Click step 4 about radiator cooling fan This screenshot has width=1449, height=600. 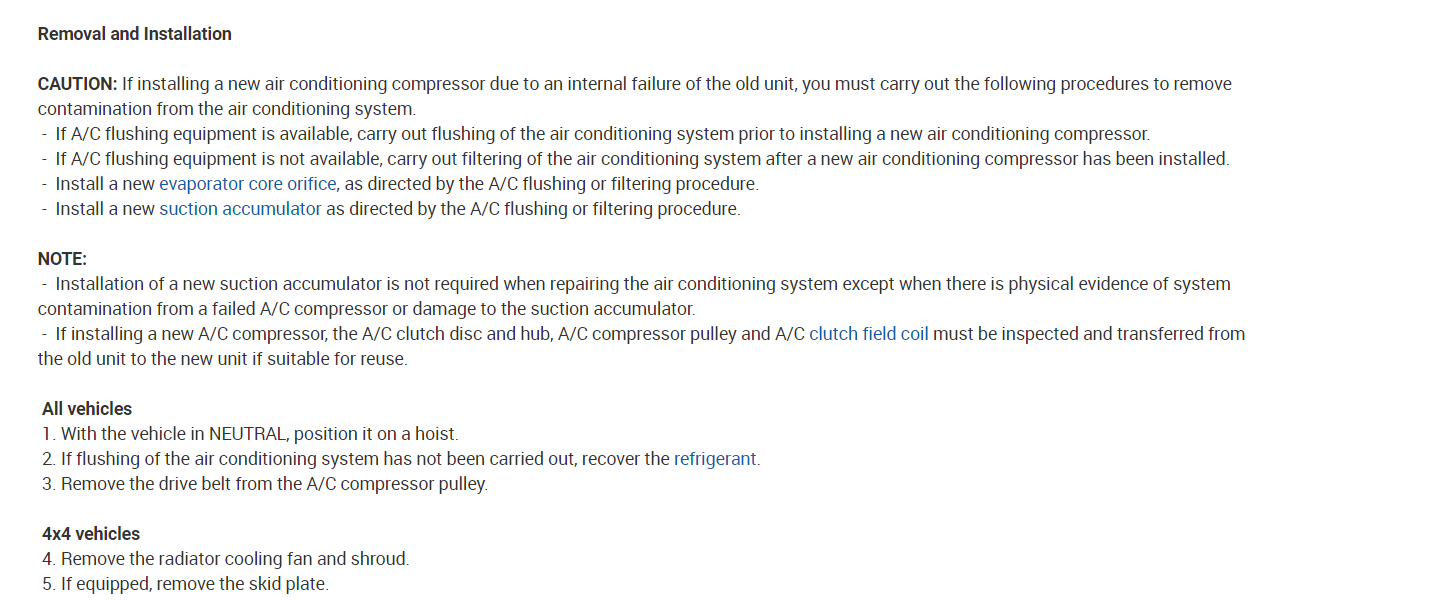click(x=226, y=559)
